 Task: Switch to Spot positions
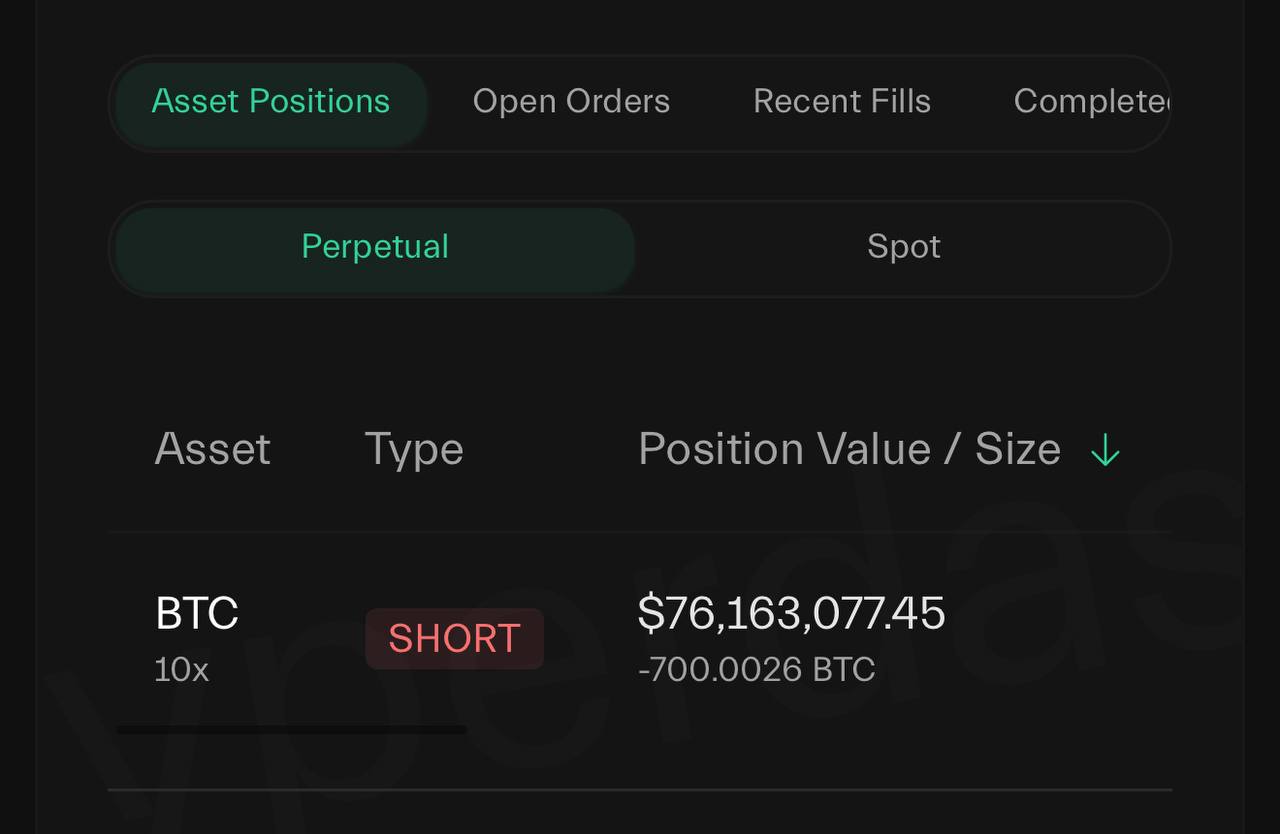[x=903, y=248]
